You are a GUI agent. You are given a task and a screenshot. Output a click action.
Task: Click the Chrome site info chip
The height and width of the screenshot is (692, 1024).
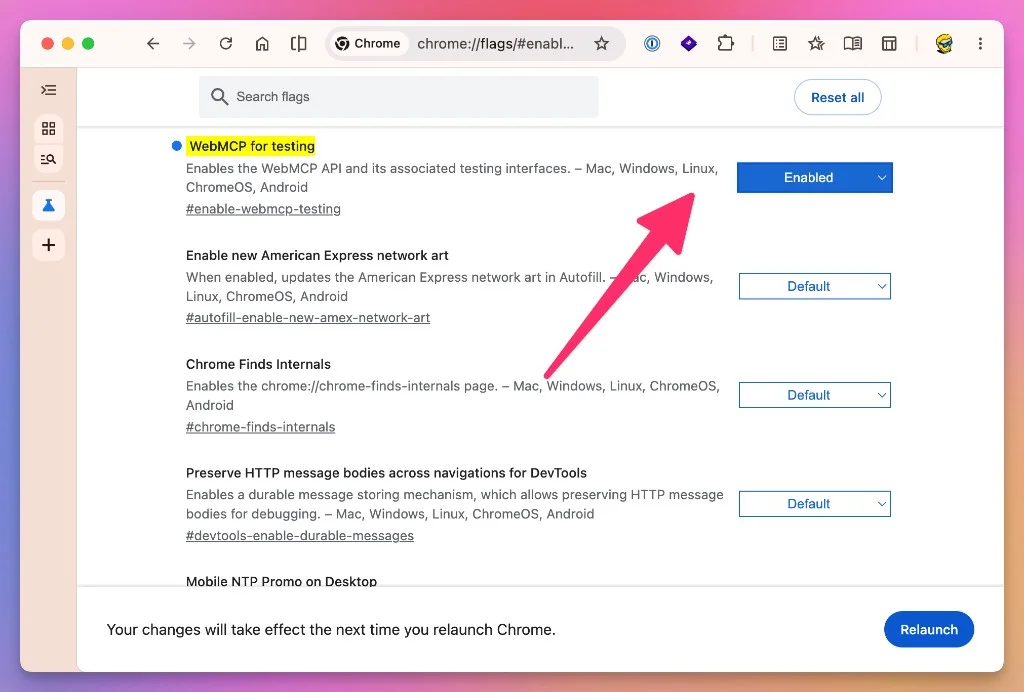pos(368,44)
